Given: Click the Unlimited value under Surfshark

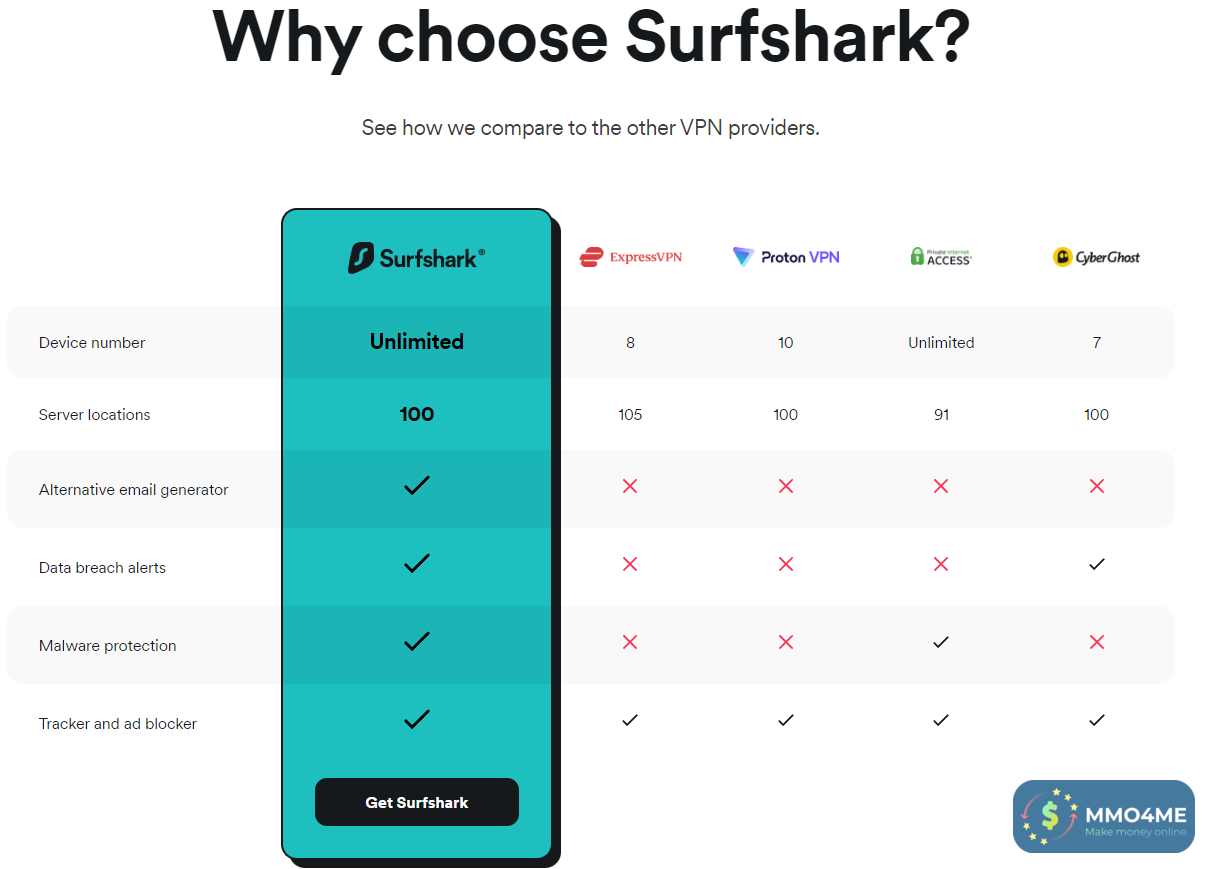Looking at the screenshot, I should pos(416,342).
